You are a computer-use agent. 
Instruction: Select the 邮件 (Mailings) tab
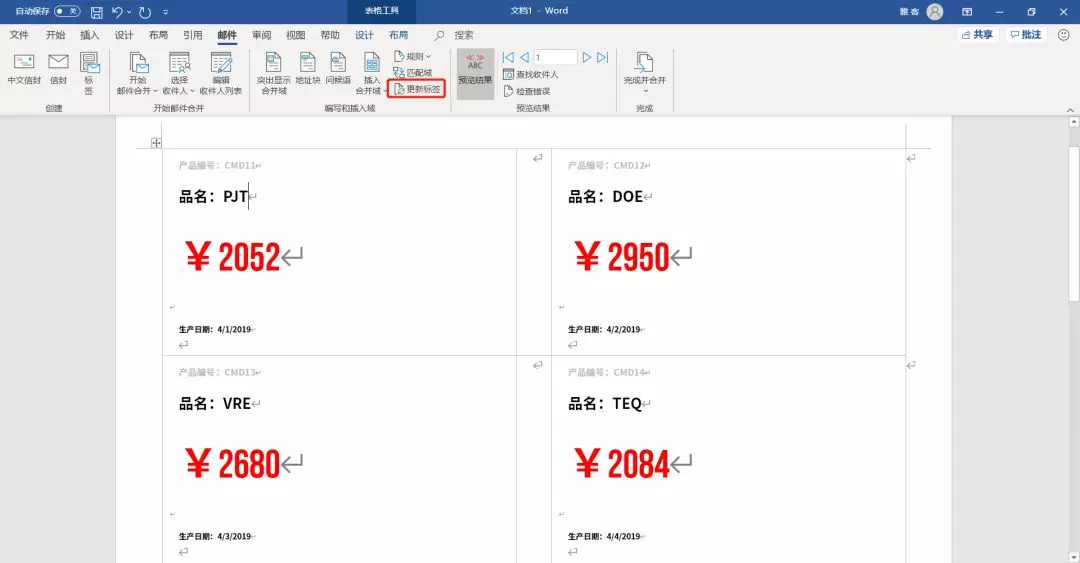pos(227,35)
